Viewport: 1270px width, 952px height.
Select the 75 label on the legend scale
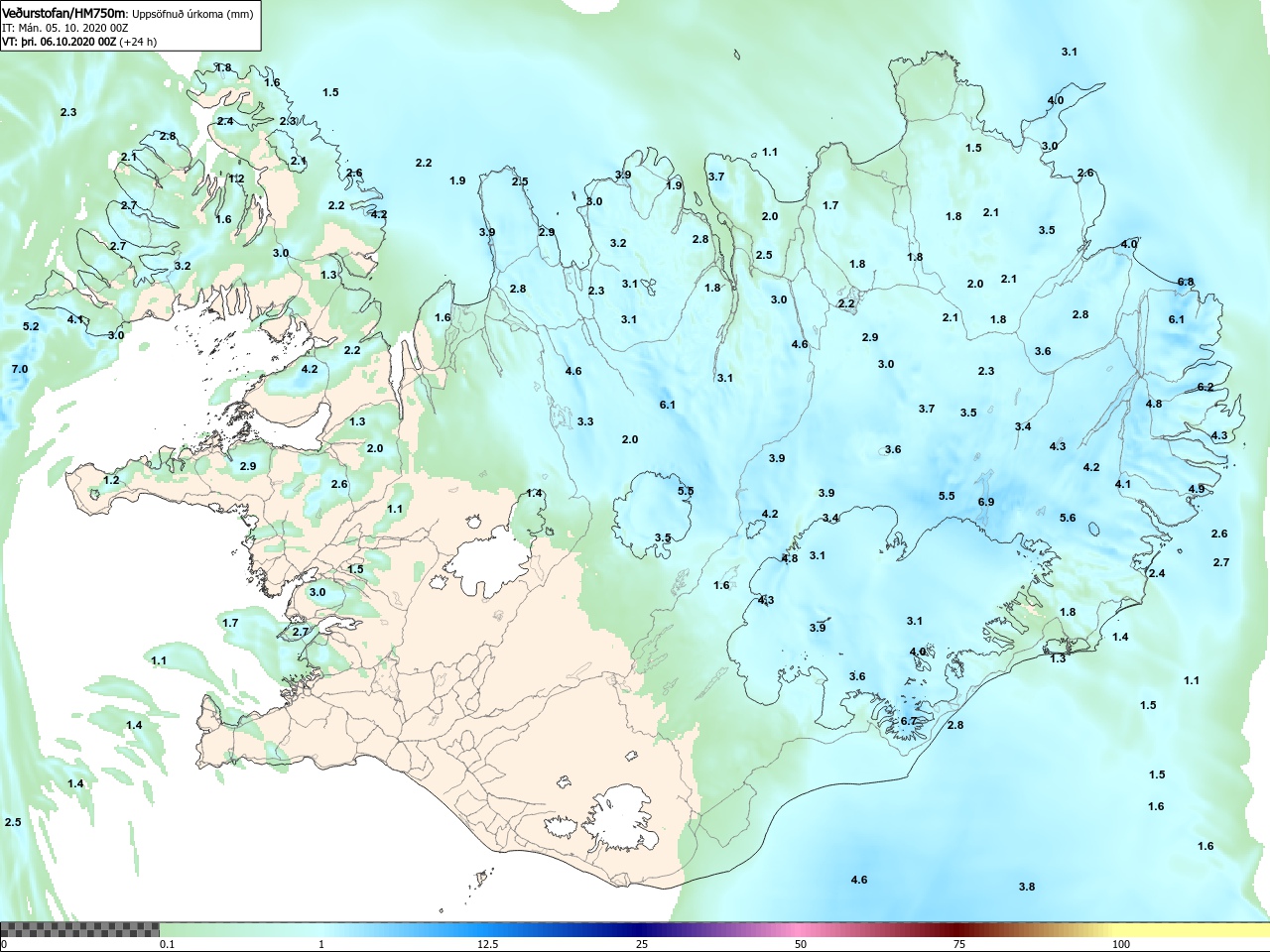(958, 944)
